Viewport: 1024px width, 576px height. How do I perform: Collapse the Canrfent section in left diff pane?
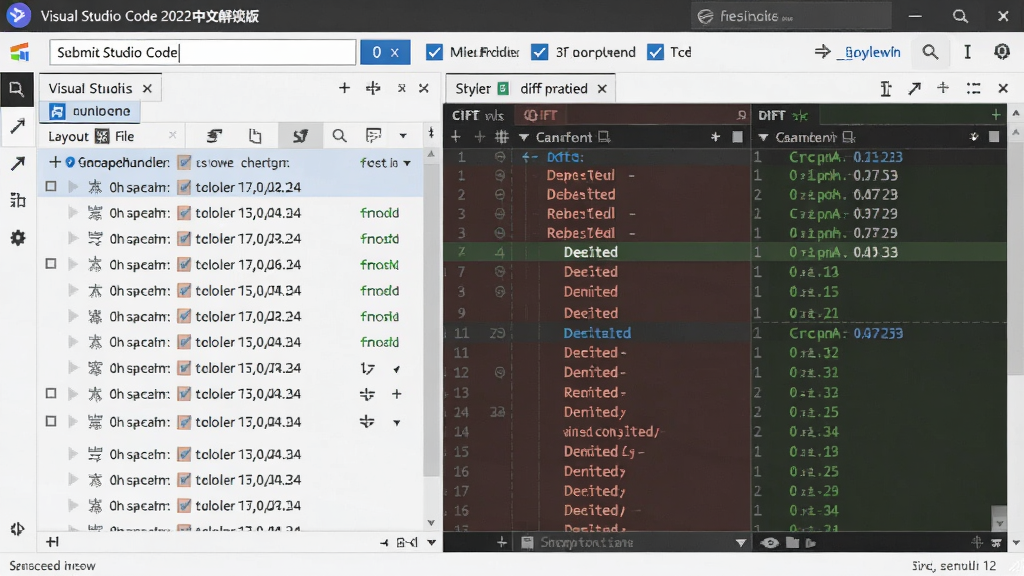[x=524, y=138]
